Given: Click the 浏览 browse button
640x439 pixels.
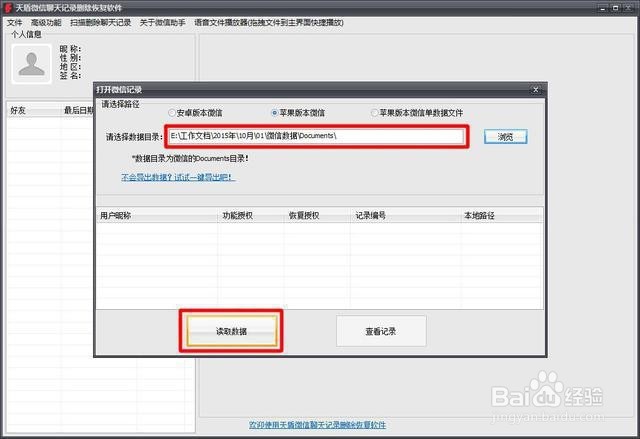Looking at the screenshot, I should [x=505, y=137].
